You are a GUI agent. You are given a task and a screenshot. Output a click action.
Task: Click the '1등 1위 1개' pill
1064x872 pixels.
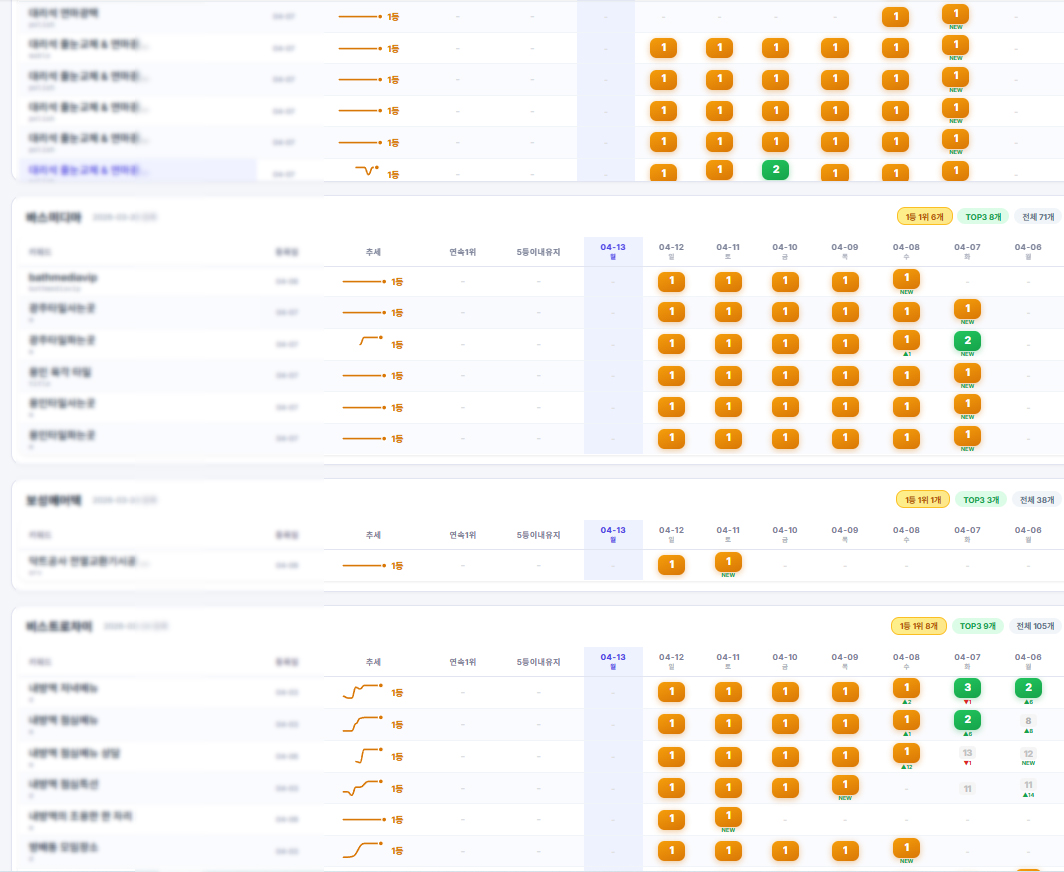(924, 499)
